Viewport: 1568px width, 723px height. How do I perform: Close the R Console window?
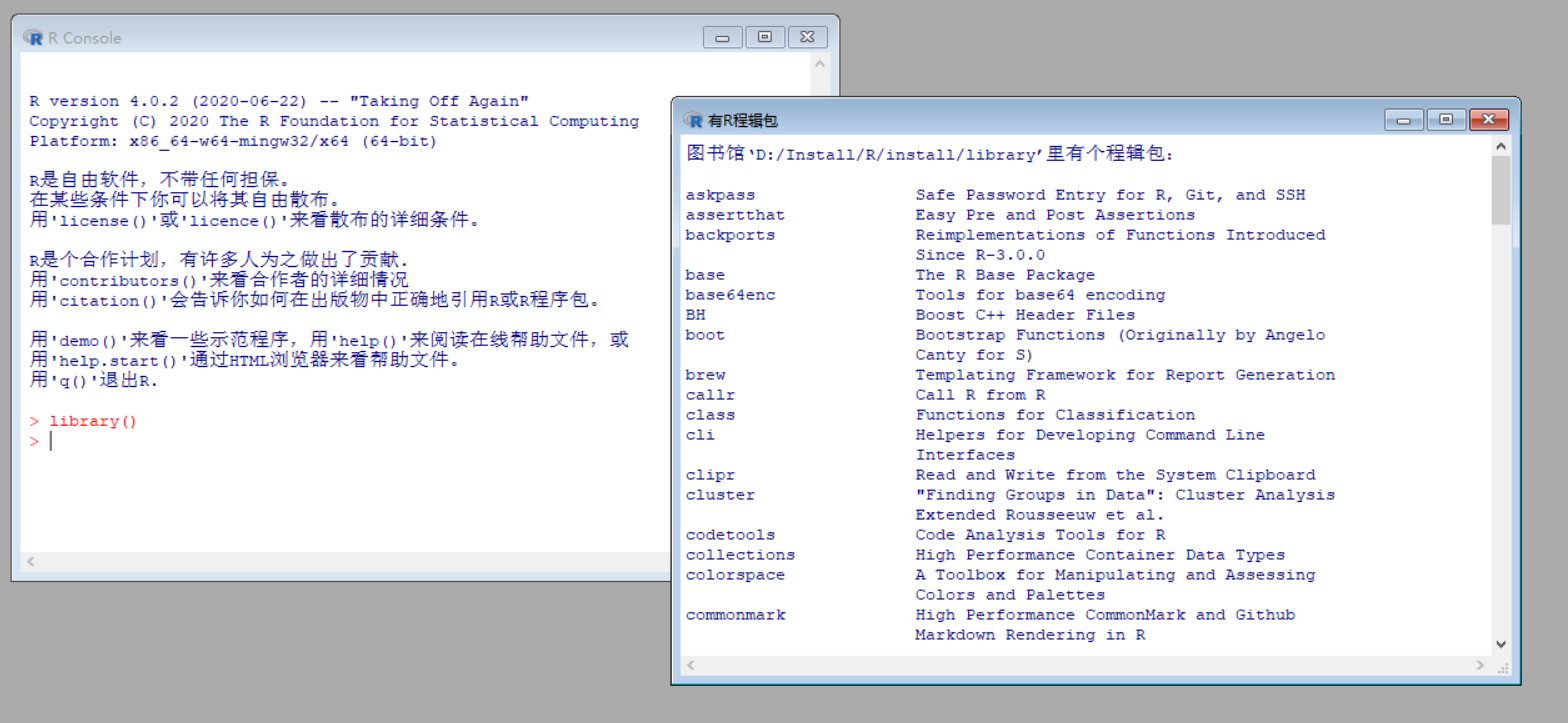click(x=808, y=38)
